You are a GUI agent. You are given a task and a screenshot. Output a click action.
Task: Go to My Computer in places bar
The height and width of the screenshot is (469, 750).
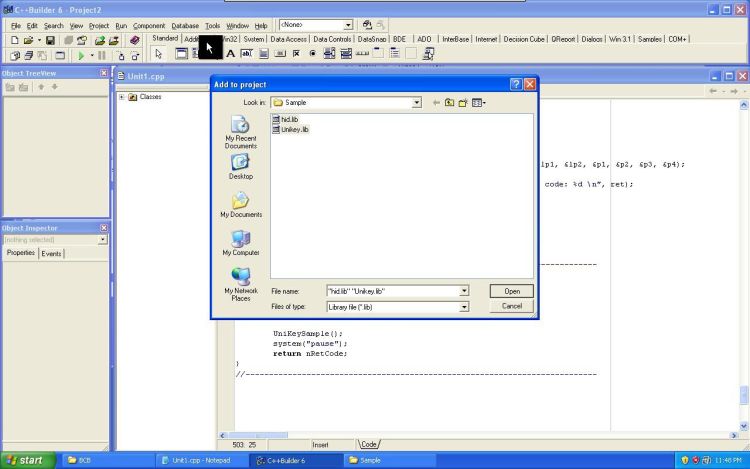(241, 243)
